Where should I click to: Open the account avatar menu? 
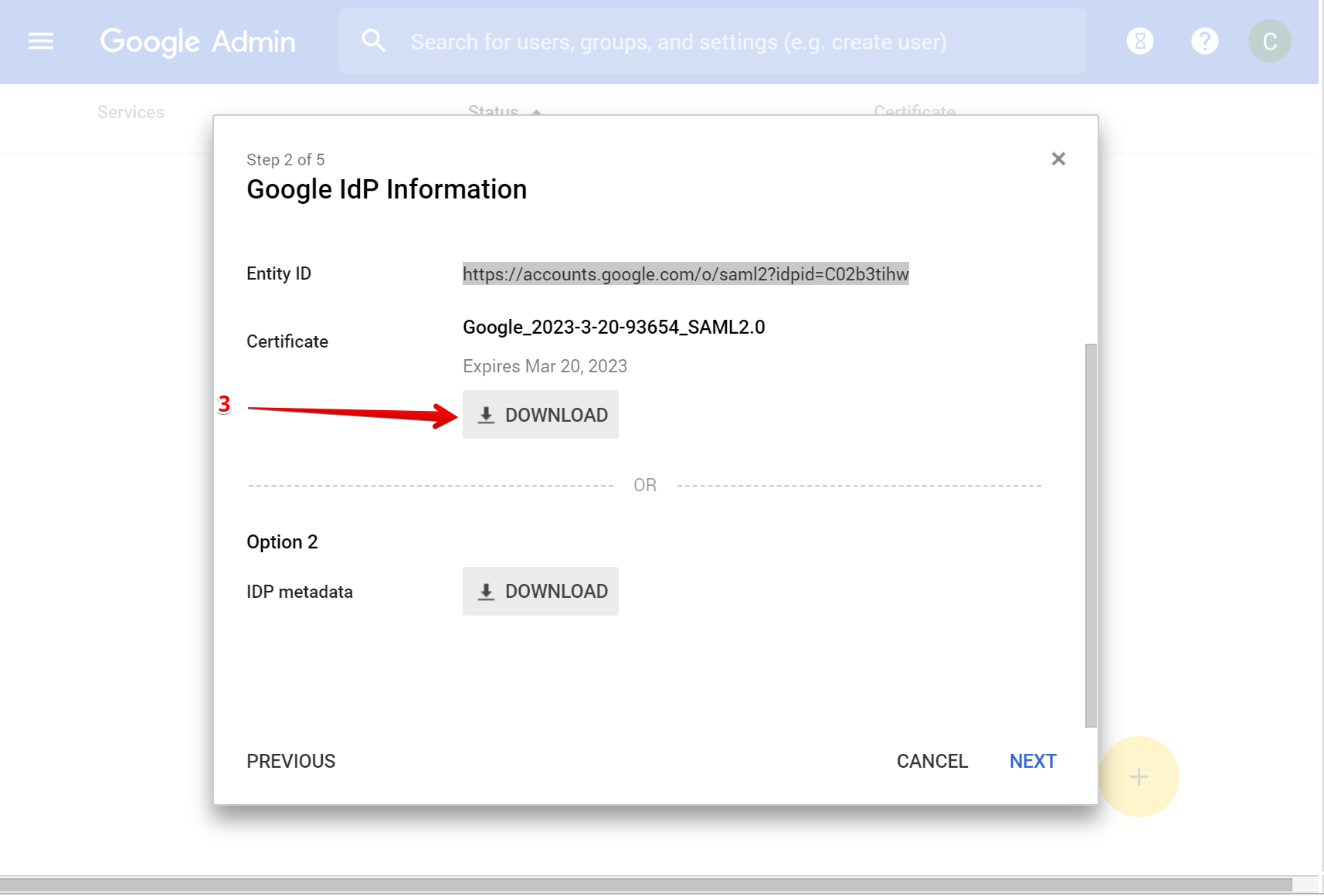(1269, 41)
